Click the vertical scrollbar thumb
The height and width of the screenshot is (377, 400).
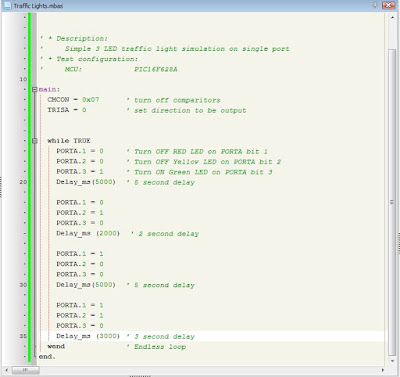click(x=392, y=202)
